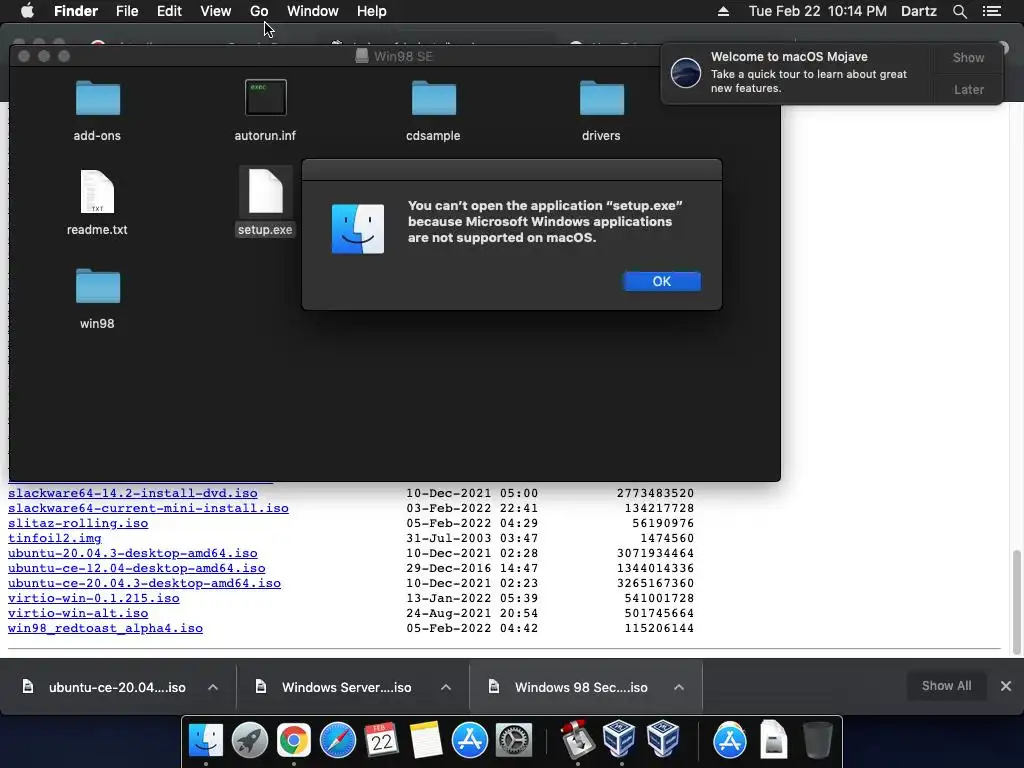The height and width of the screenshot is (768, 1024).
Task: Expand the ubuntu-ce-20.04 download options chevron
Action: pyautogui.click(x=213, y=687)
